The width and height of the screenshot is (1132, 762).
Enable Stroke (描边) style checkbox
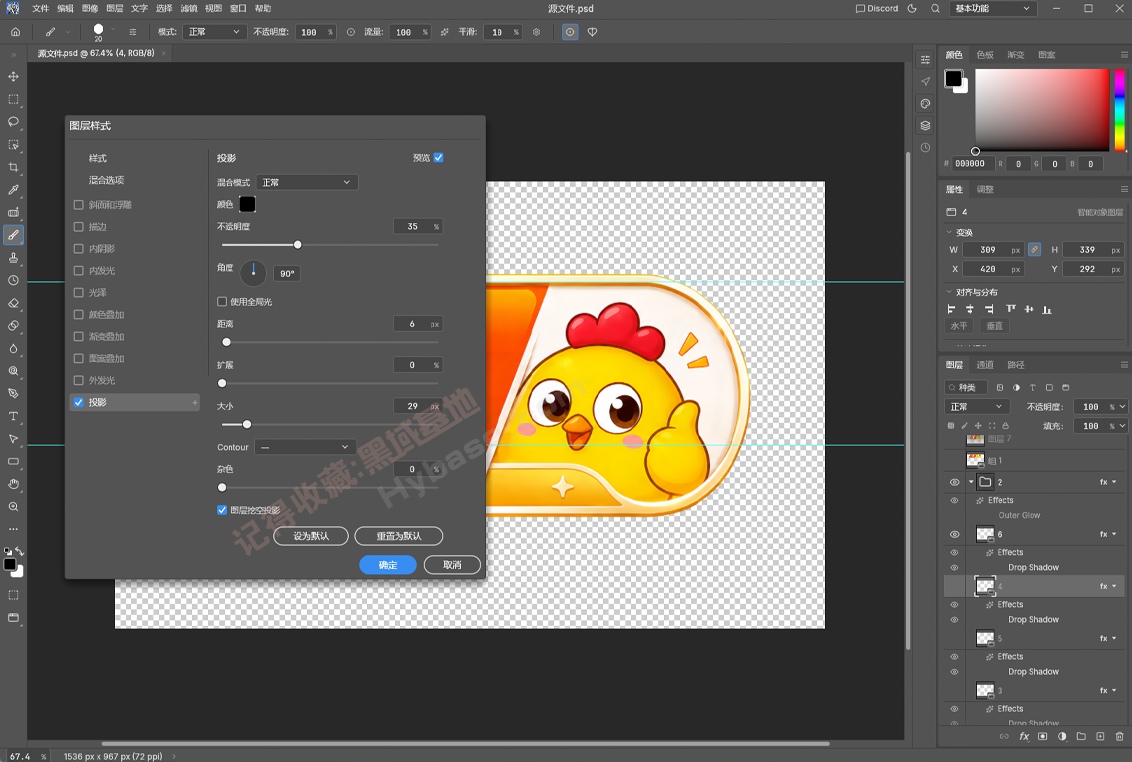click(79, 227)
